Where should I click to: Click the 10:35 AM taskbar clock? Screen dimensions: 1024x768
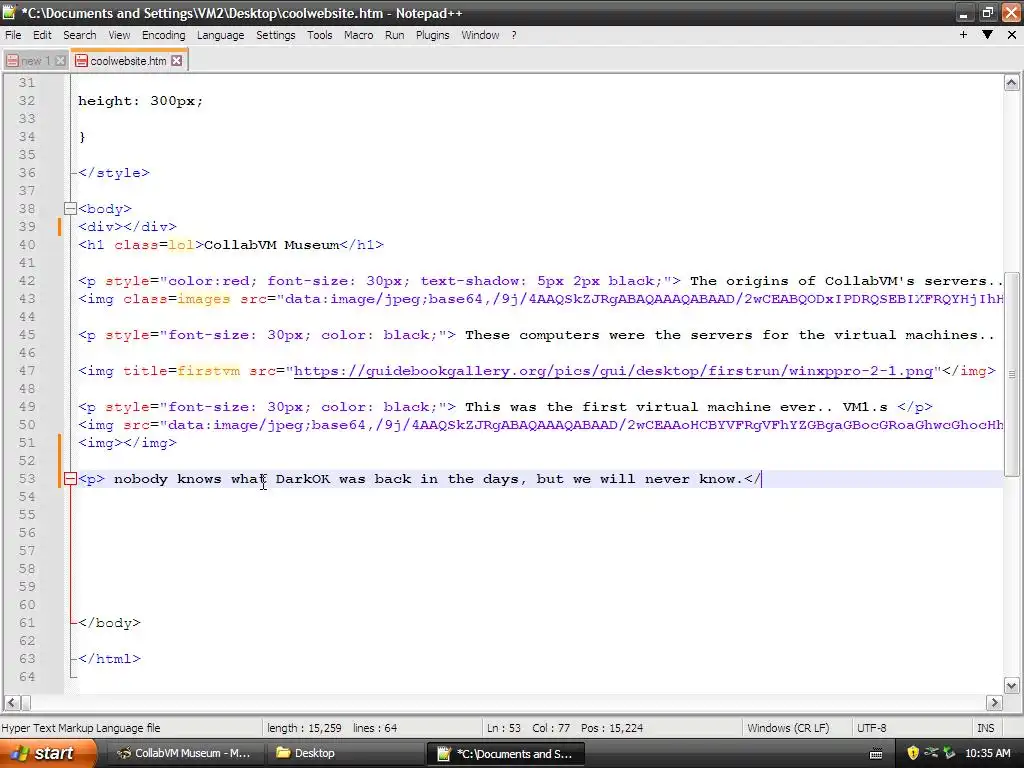987,754
